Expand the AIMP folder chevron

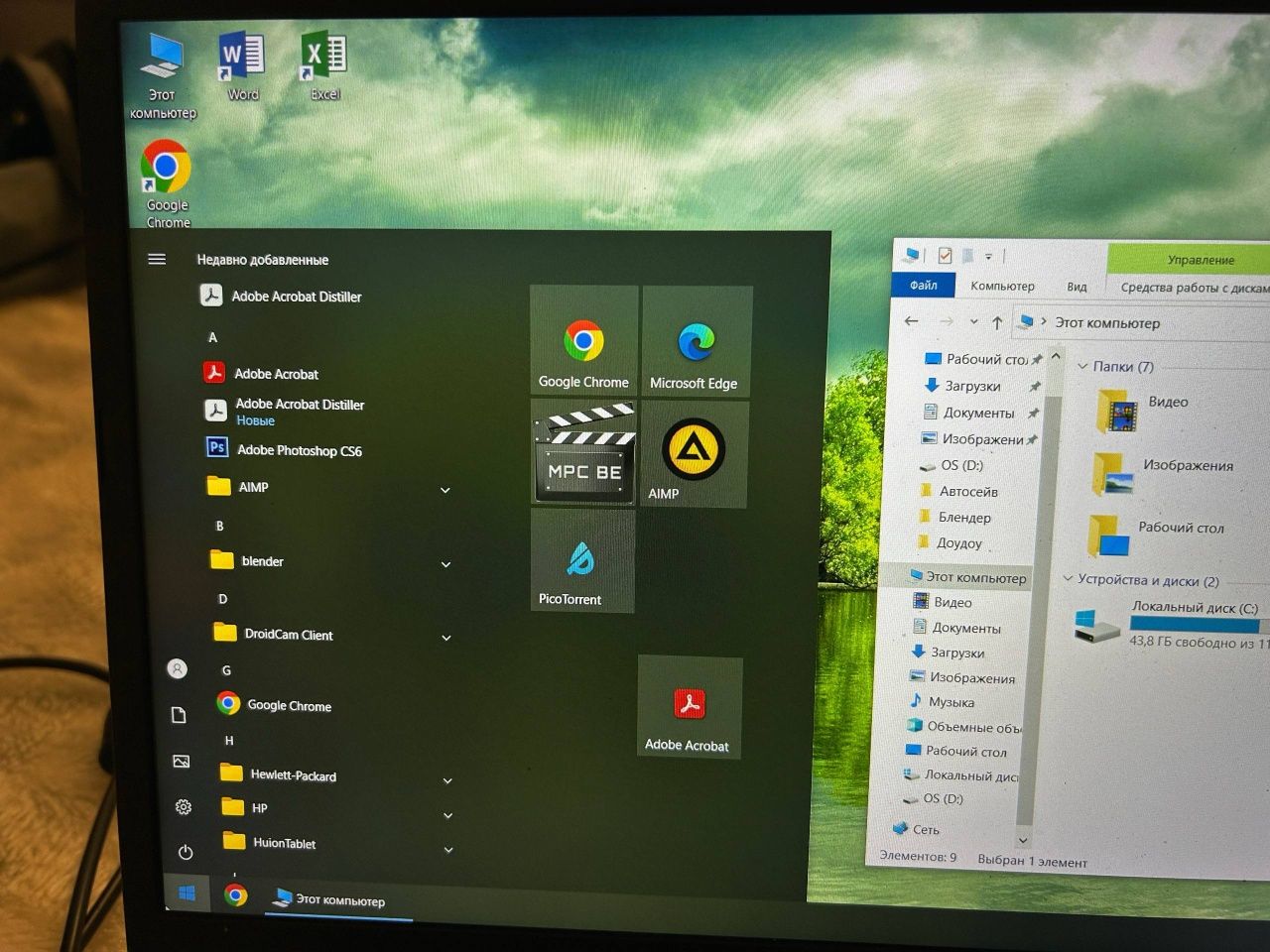click(445, 490)
